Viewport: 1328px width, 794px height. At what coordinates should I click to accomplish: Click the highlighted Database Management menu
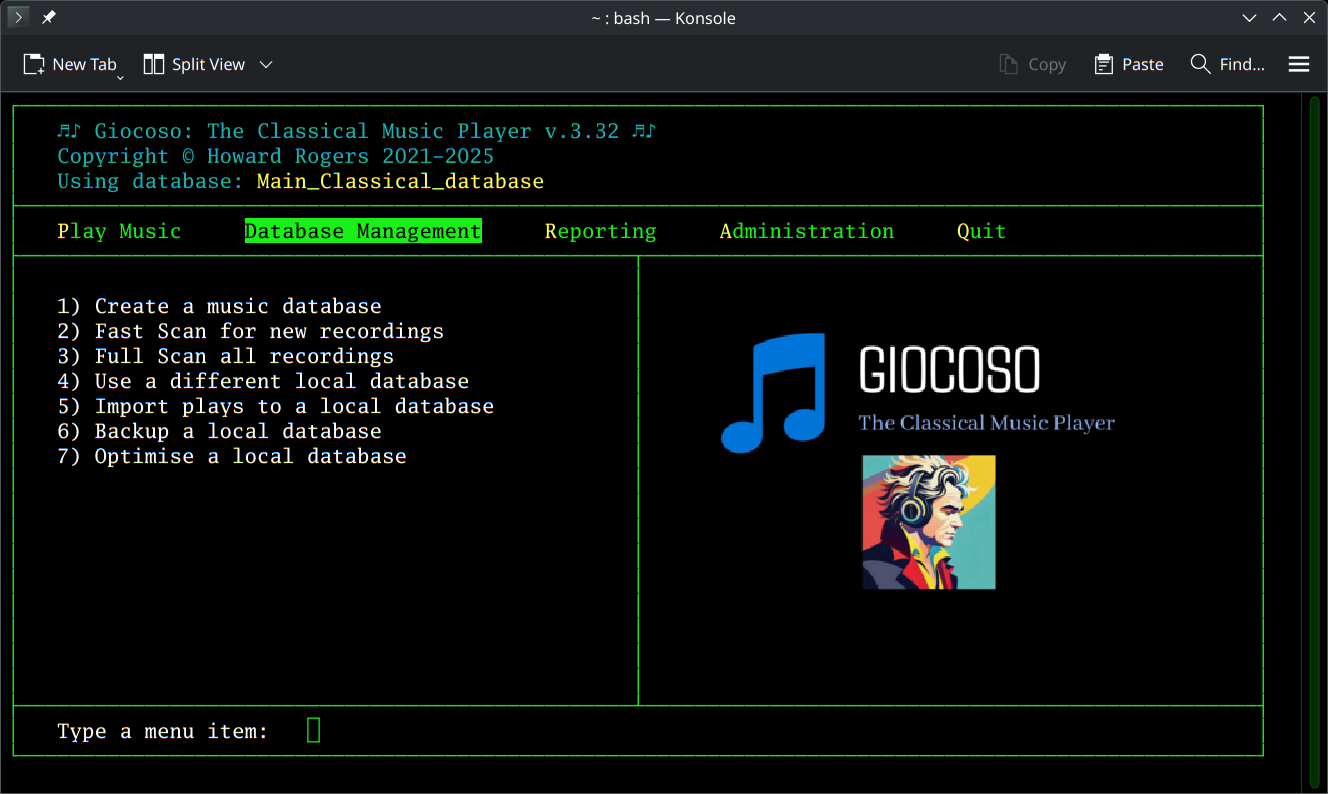(363, 231)
